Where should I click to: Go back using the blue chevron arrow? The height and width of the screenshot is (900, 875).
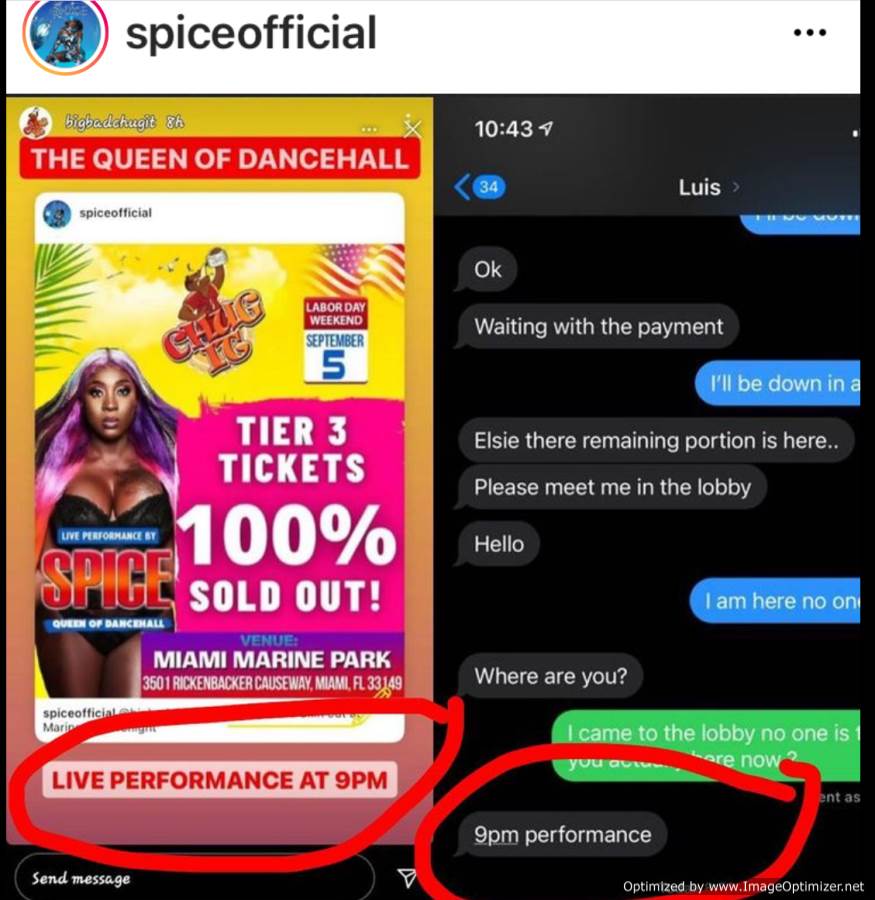click(462, 187)
